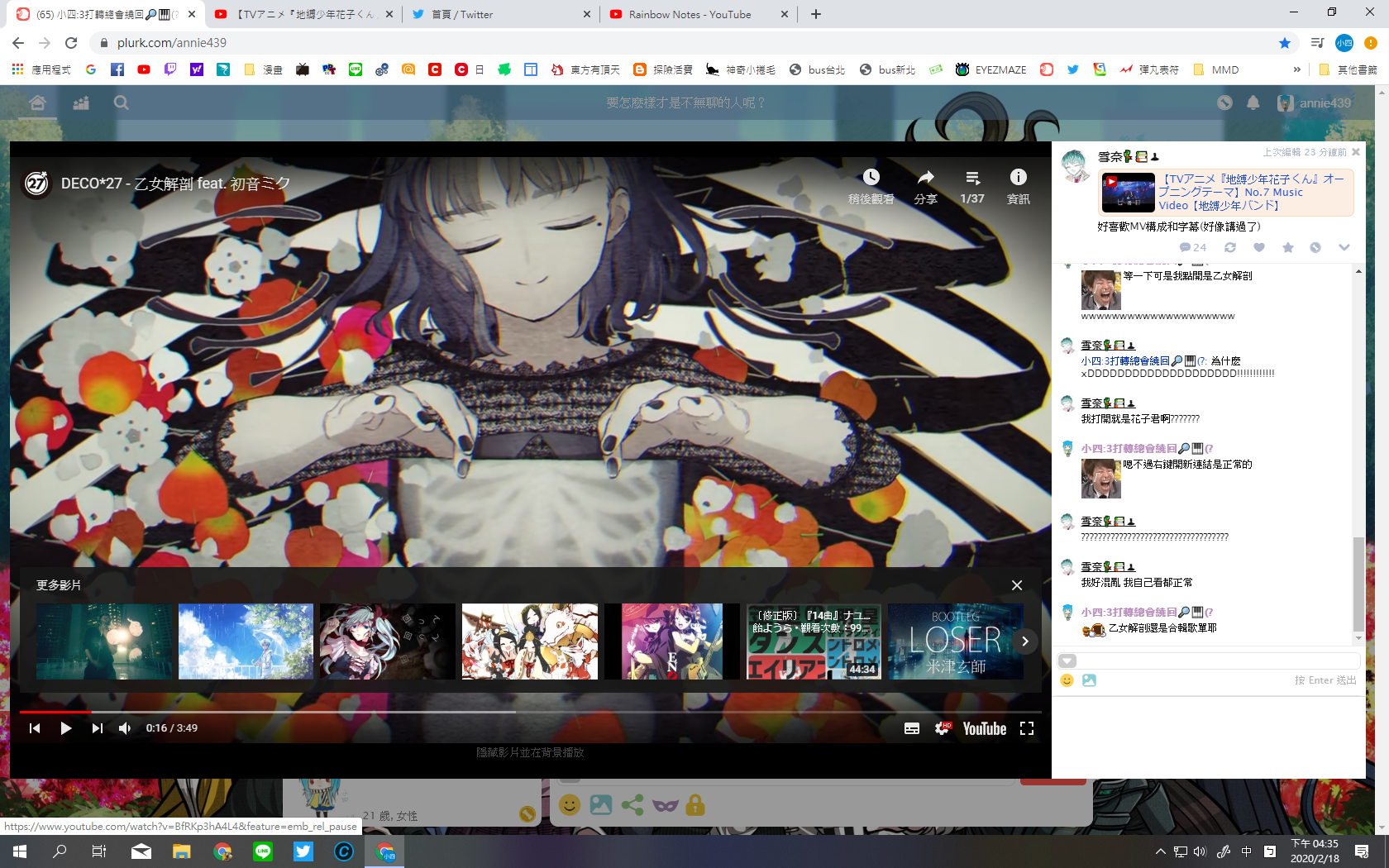The width and height of the screenshot is (1389, 868).
Task: Open video quality settings gear
Action: [x=943, y=728]
